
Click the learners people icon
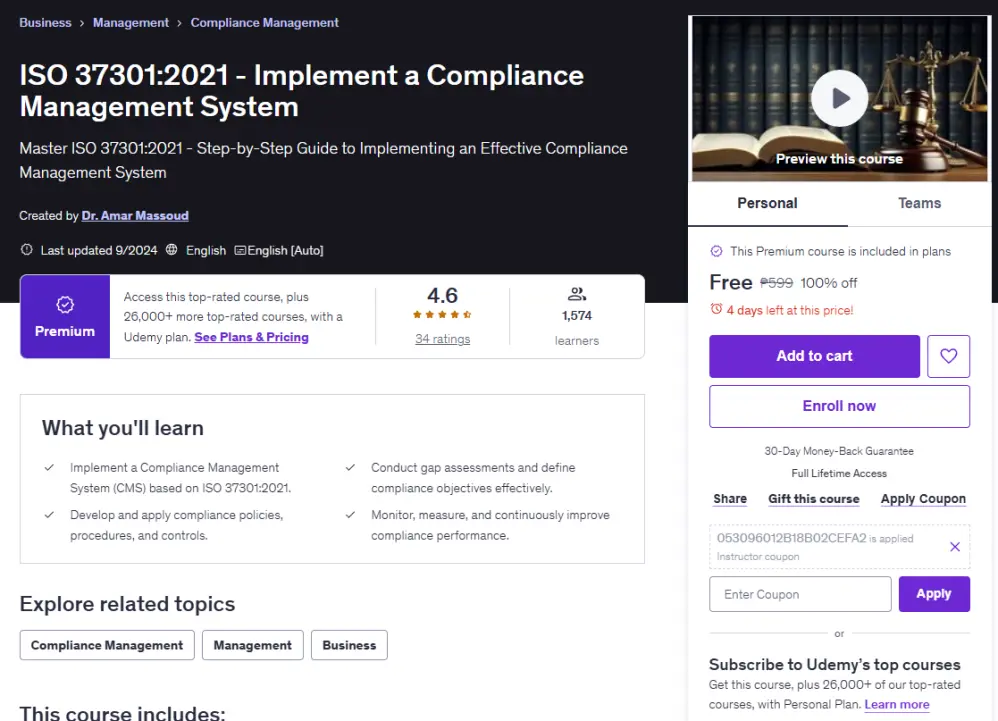[x=577, y=294]
